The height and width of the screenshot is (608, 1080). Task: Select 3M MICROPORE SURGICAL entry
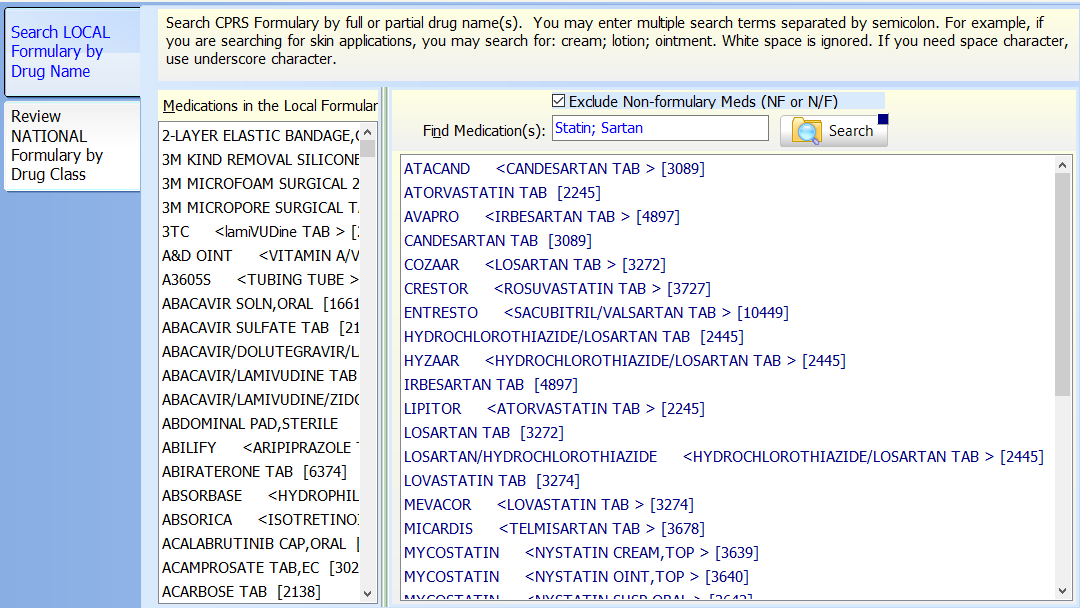(x=260, y=208)
